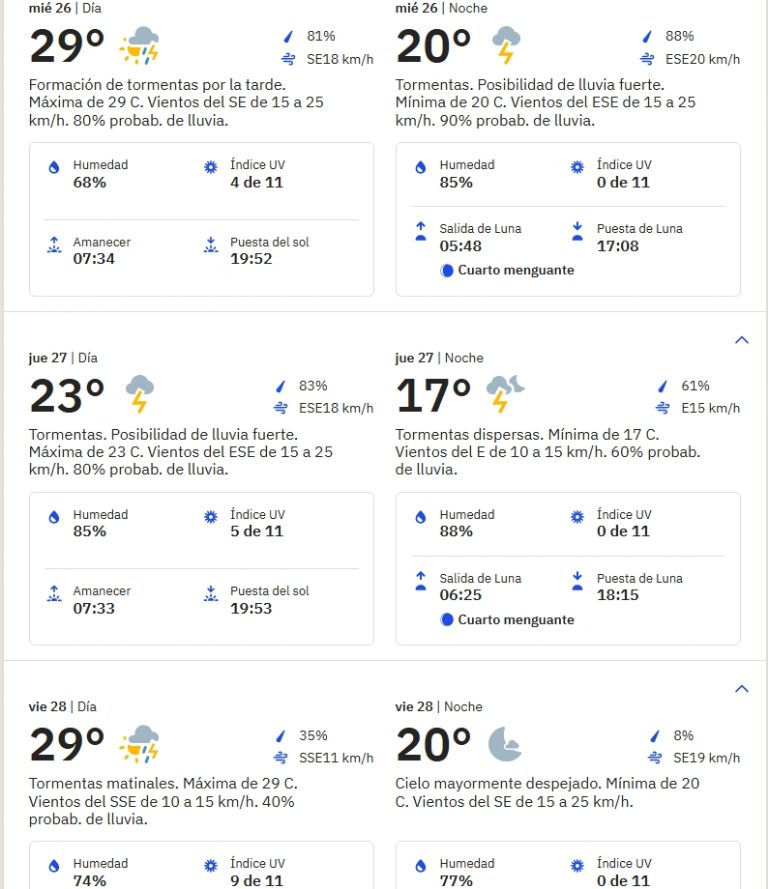Screen dimensions: 768x889
Task: Click the rain probability icon showing 83%
Action: (281, 386)
